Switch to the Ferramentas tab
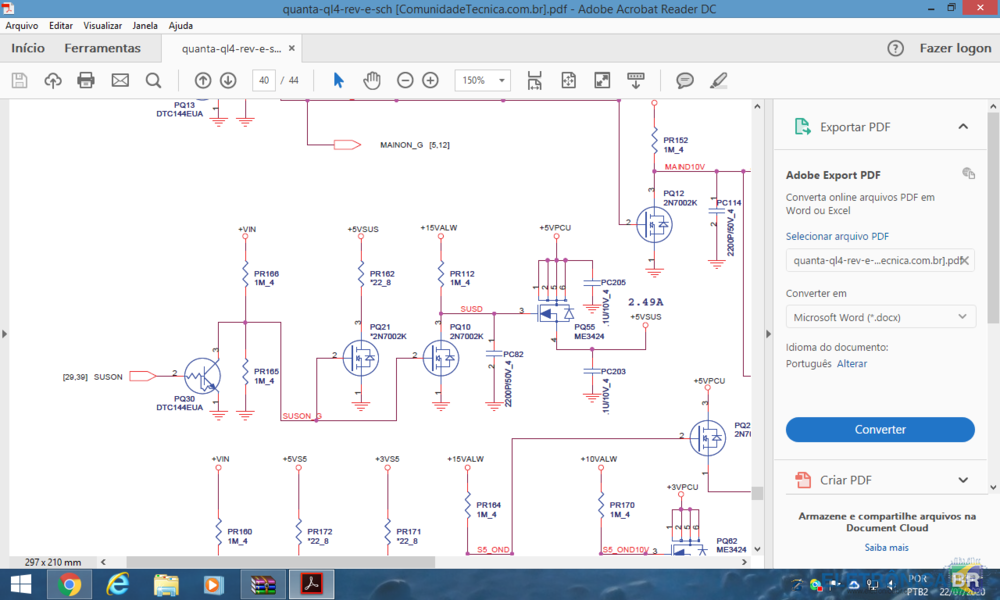Image resolution: width=1000 pixels, height=600 pixels. tap(102, 48)
